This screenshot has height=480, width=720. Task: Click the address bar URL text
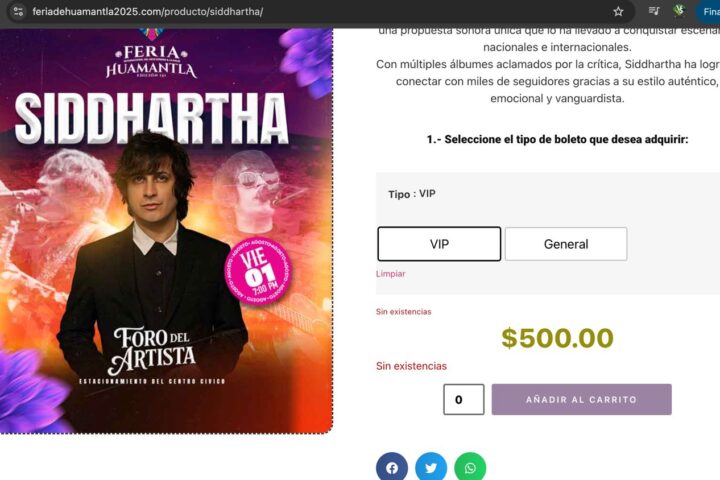tap(147, 11)
